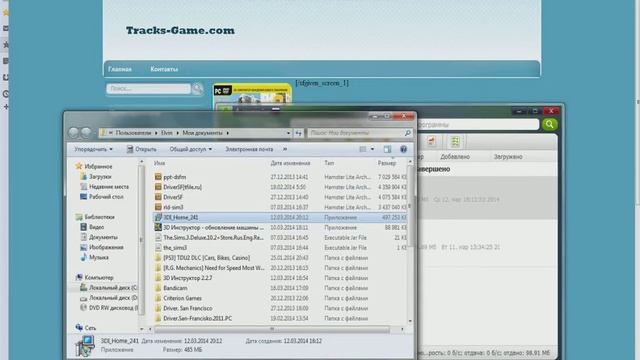
Task: Sort by the Имя column header
Action: click(x=160, y=163)
